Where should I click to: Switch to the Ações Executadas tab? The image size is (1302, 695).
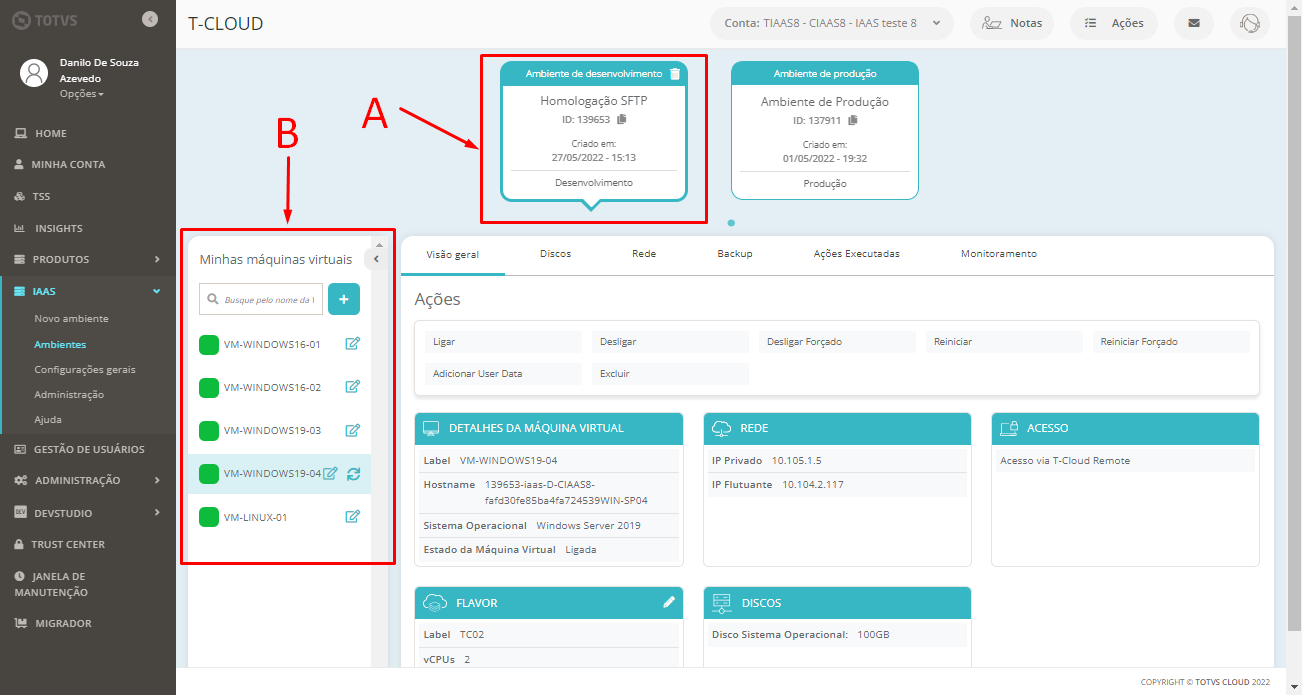[x=857, y=254]
